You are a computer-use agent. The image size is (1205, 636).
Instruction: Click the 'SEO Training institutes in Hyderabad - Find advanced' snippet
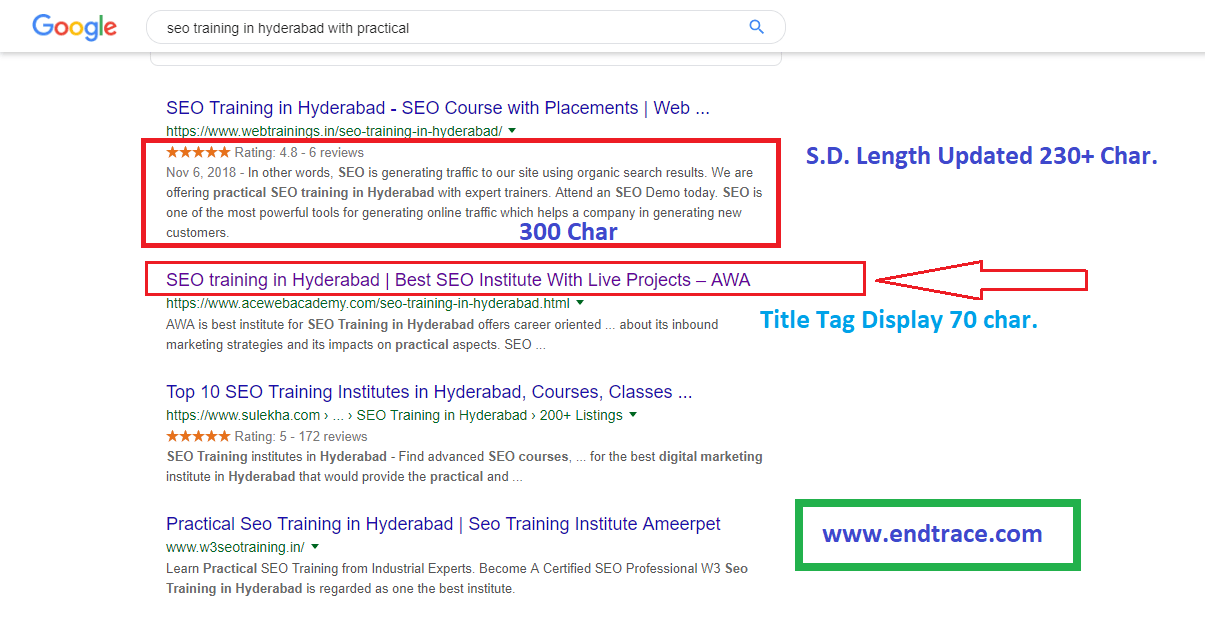464,466
